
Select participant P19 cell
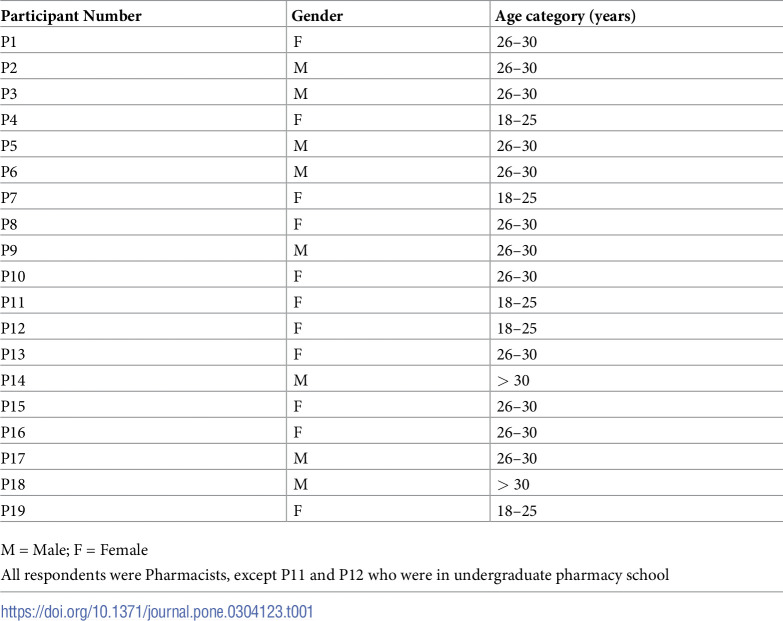tap(13, 511)
